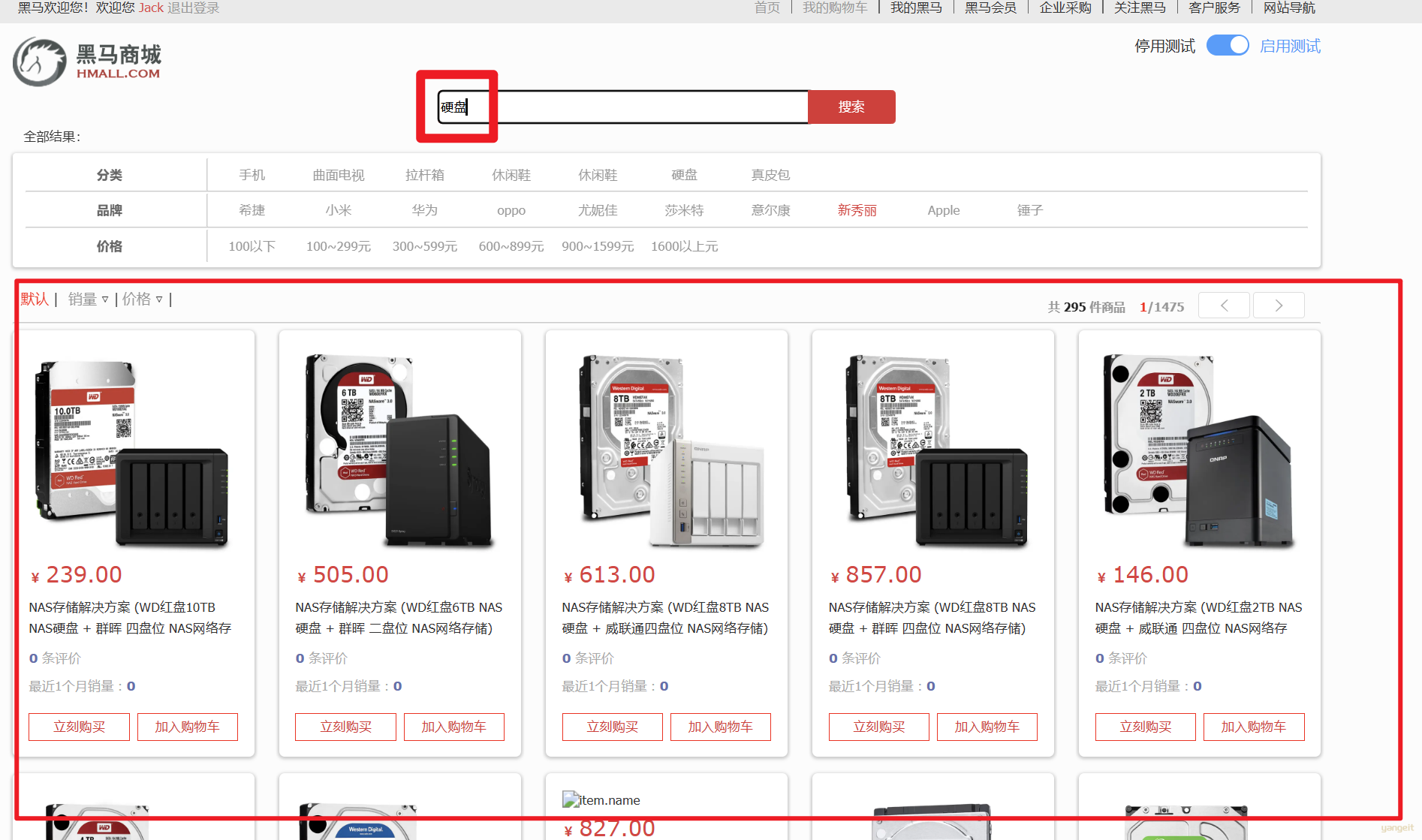Image resolution: width=1422 pixels, height=840 pixels.
Task: Click 加入购物车 for the ¥505.00 item
Action: tap(454, 727)
